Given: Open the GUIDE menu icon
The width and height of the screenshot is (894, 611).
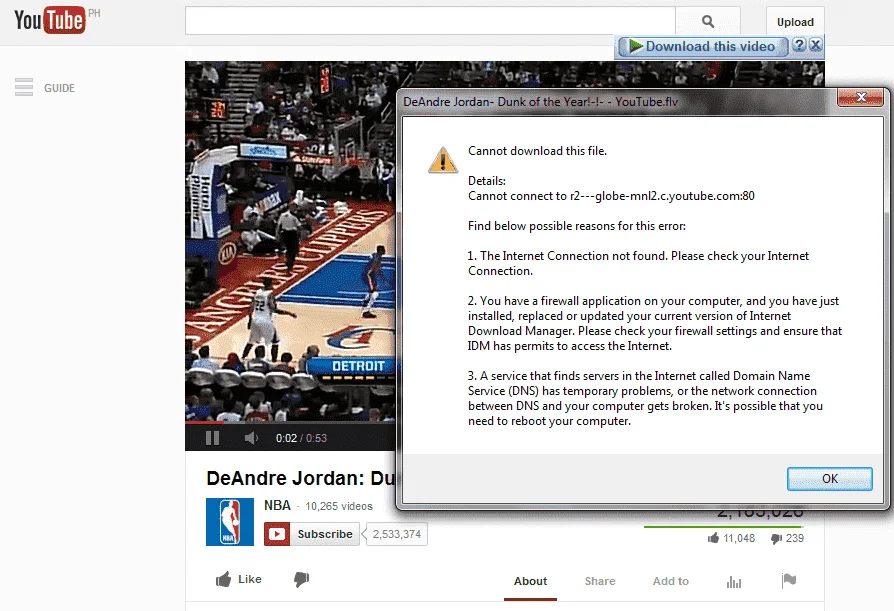Looking at the screenshot, I should (24, 87).
